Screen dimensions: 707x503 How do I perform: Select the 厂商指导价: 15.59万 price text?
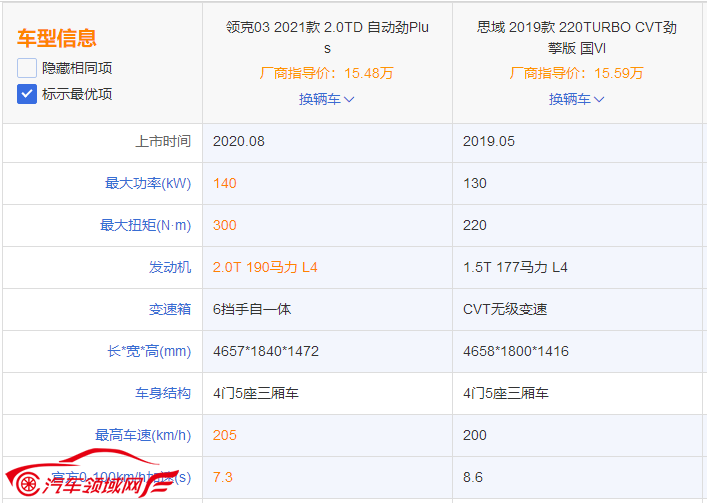click(576, 73)
